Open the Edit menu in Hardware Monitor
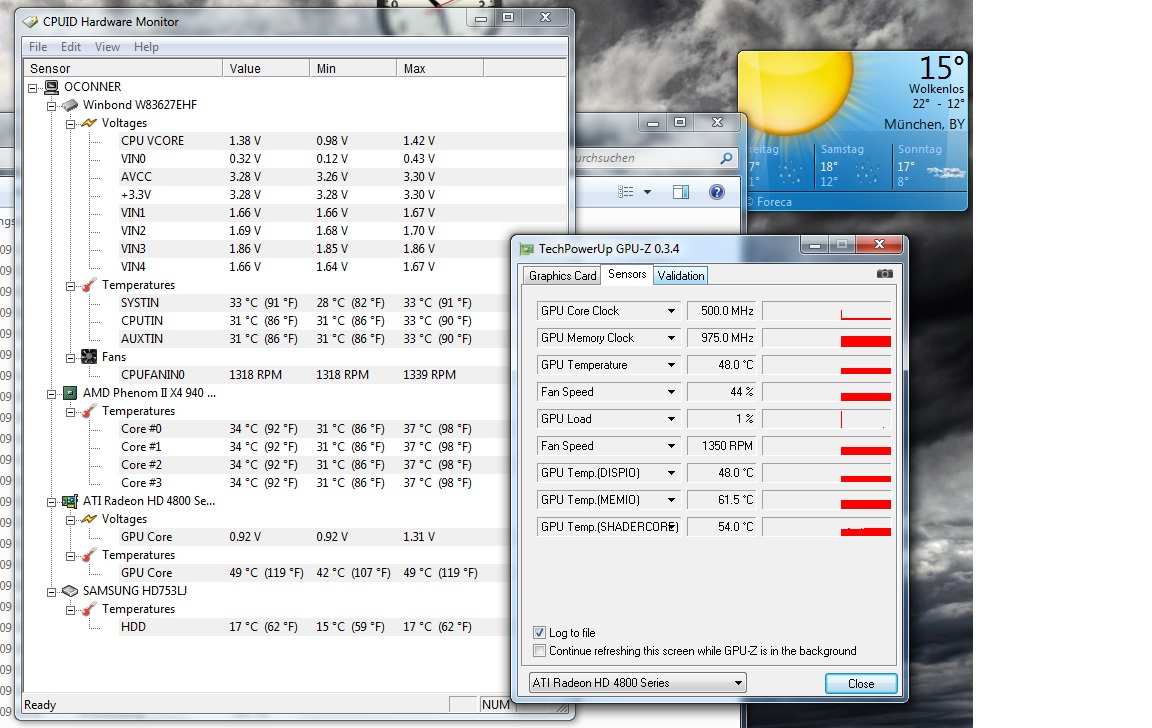This screenshot has width=1152, height=728. pyautogui.click(x=71, y=47)
